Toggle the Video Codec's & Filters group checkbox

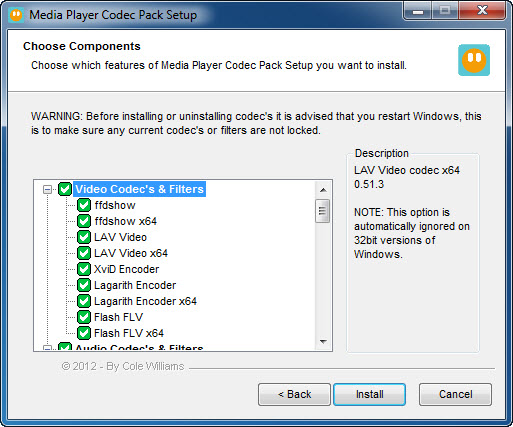(65, 189)
